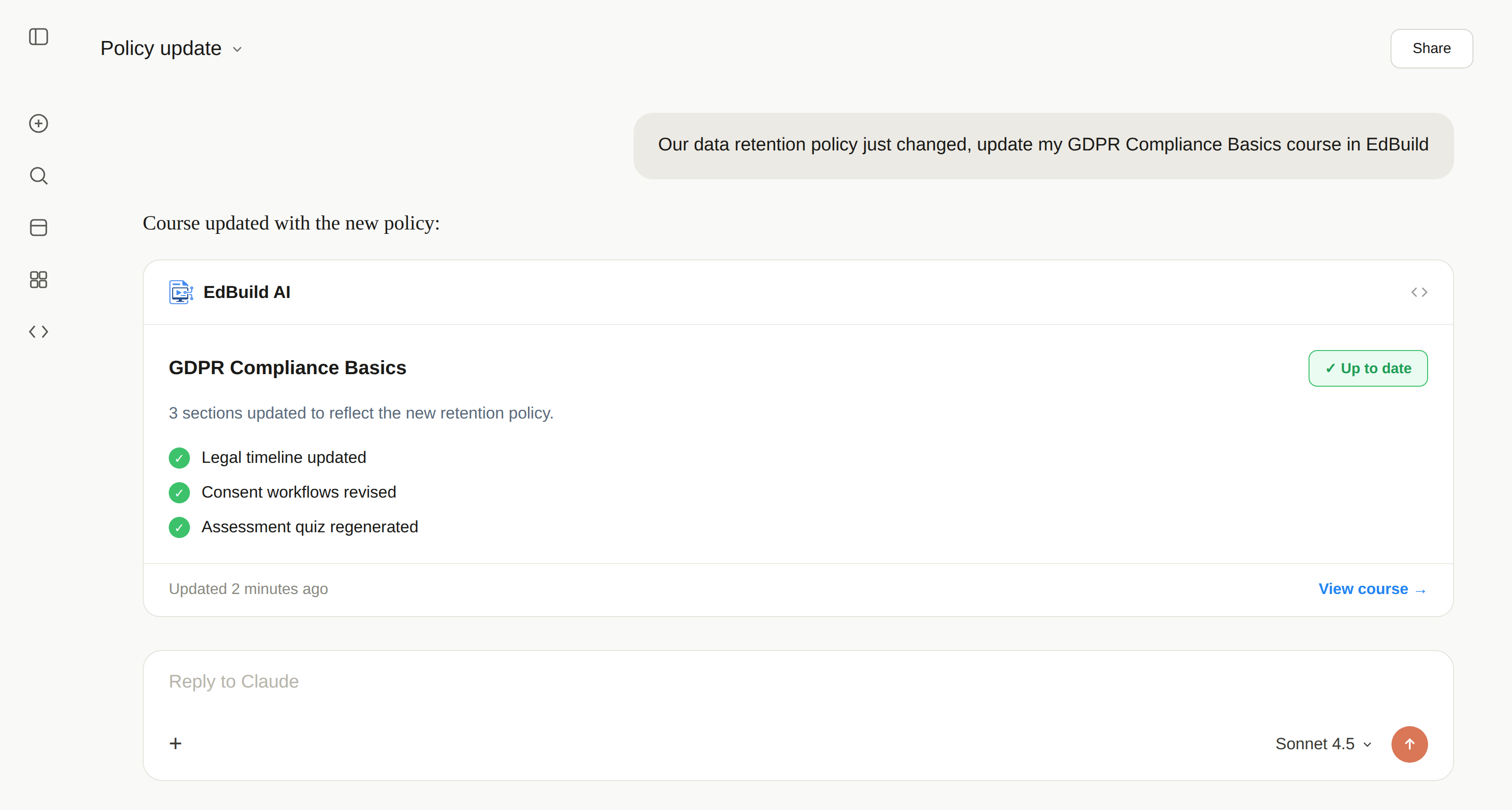Expand the Policy update title dropdown

point(237,49)
